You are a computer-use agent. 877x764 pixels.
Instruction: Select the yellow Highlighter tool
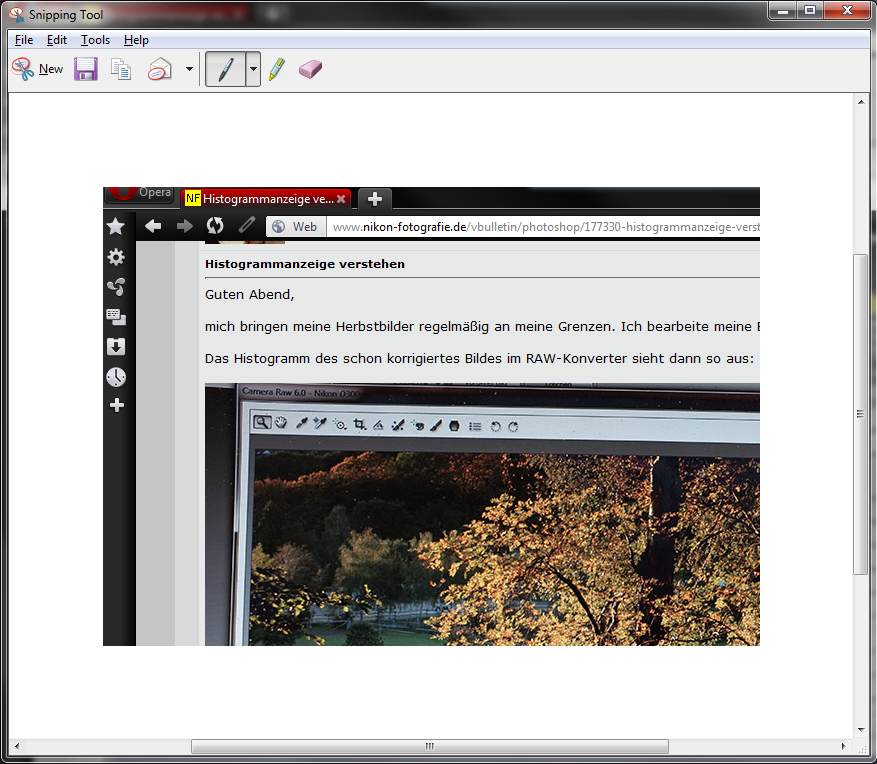pos(277,69)
